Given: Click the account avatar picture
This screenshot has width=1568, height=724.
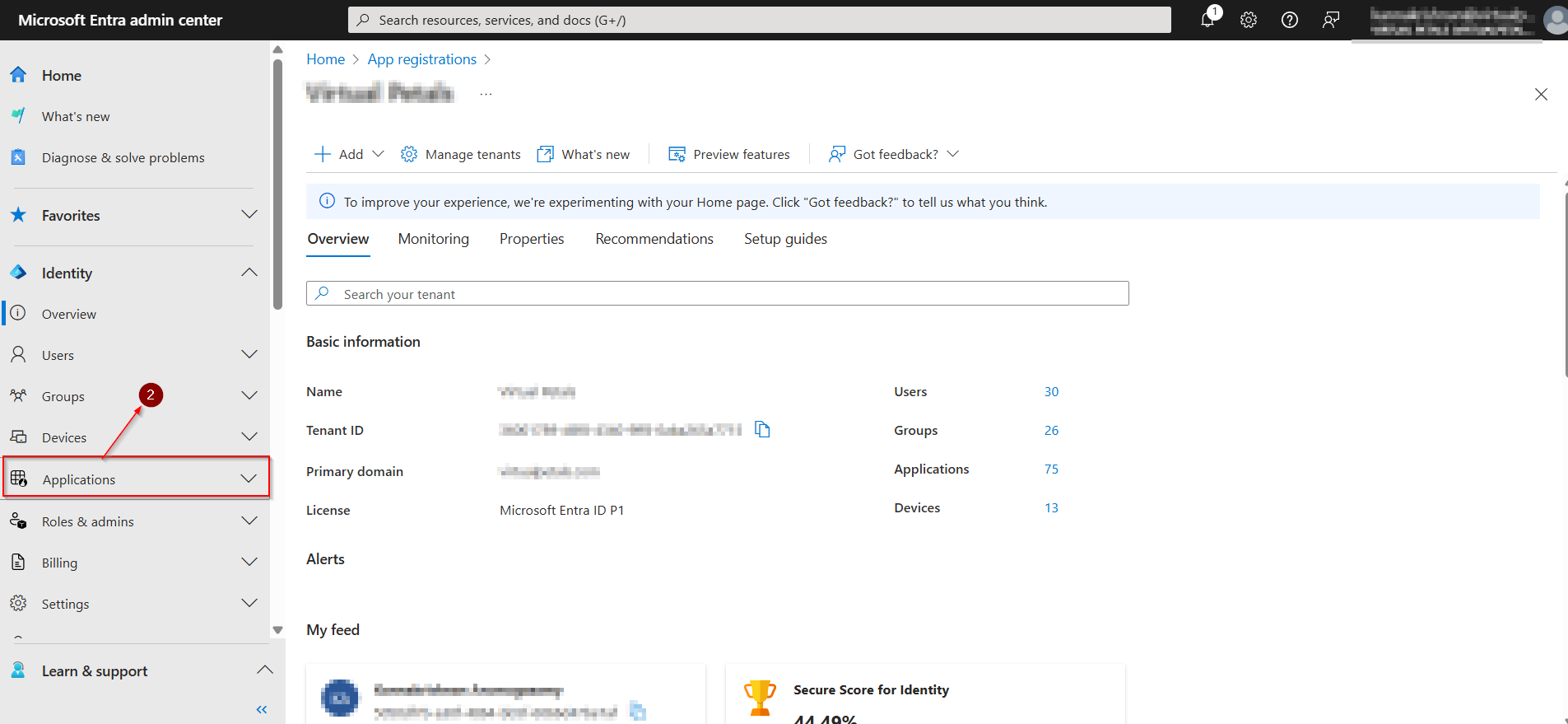Looking at the screenshot, I should click(1556, 20).
